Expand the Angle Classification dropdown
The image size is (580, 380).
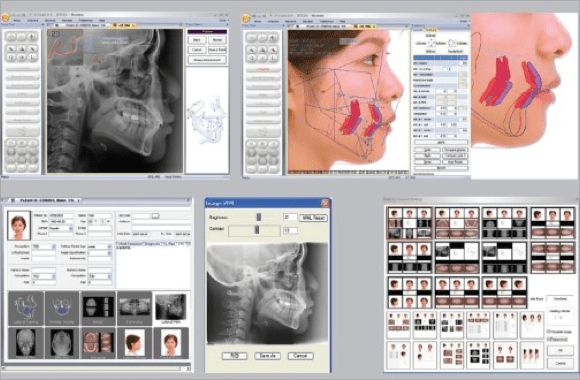[x=100, y=253]
